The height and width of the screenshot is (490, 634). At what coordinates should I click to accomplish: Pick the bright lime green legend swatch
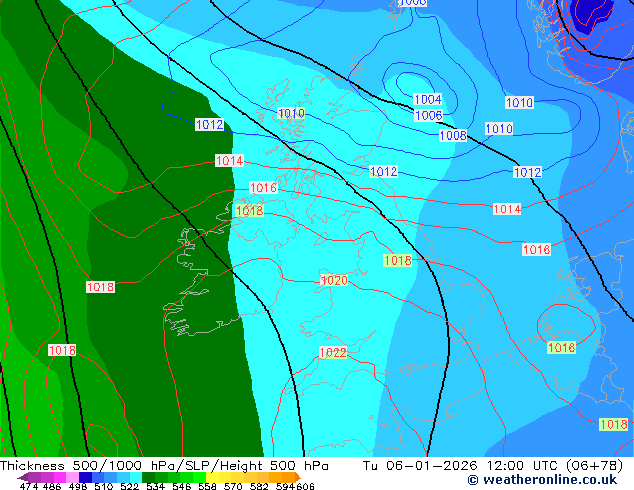click(199, 477)
